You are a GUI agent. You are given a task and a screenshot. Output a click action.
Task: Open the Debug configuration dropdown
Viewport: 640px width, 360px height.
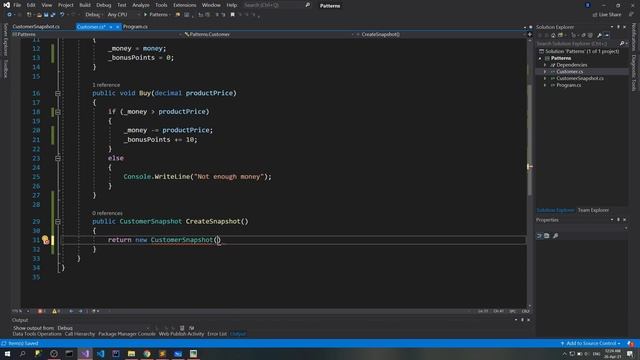[x=93, y=15]
